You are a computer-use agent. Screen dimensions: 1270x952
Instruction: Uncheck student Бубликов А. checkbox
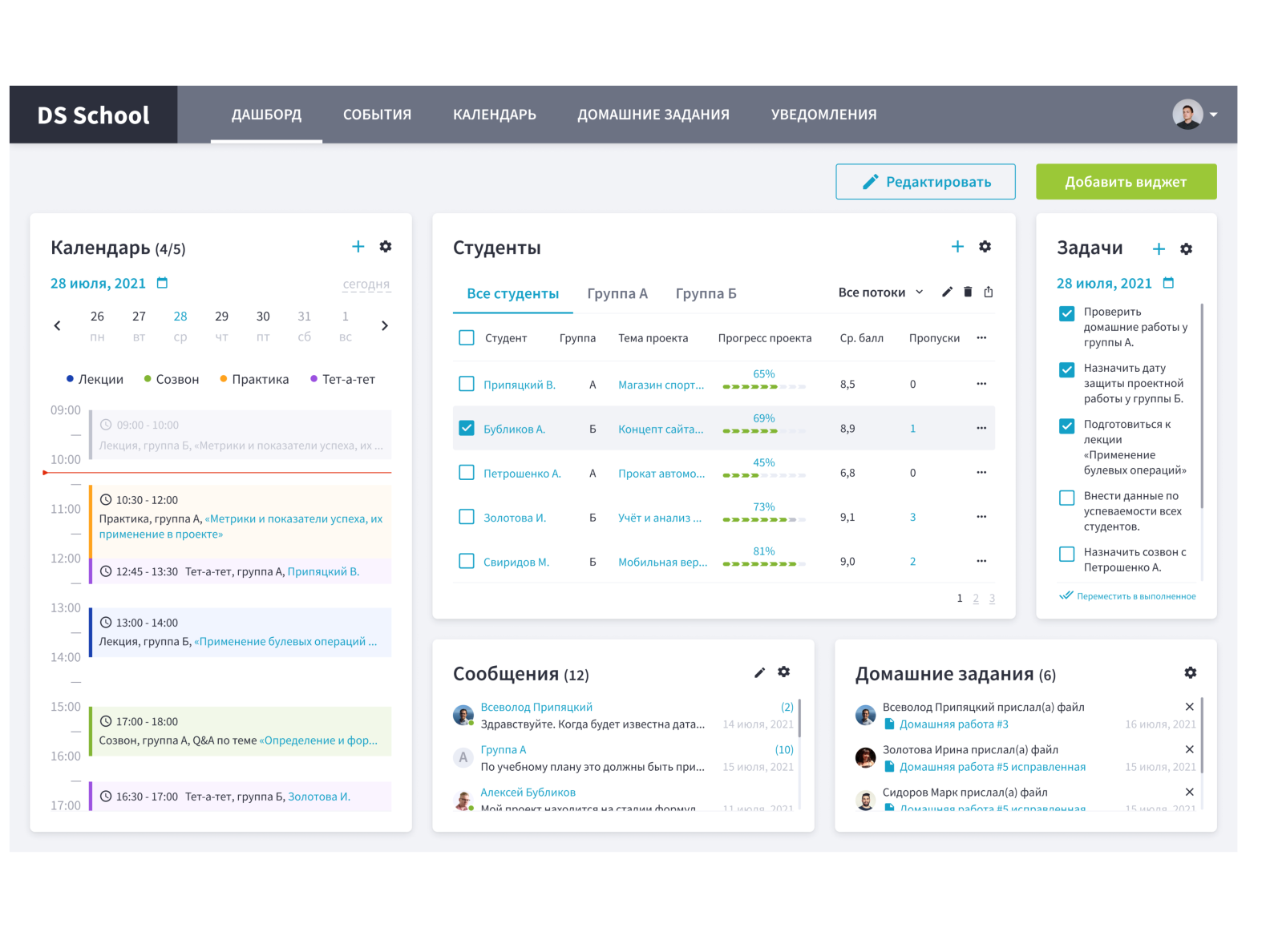tap(467, 428)
